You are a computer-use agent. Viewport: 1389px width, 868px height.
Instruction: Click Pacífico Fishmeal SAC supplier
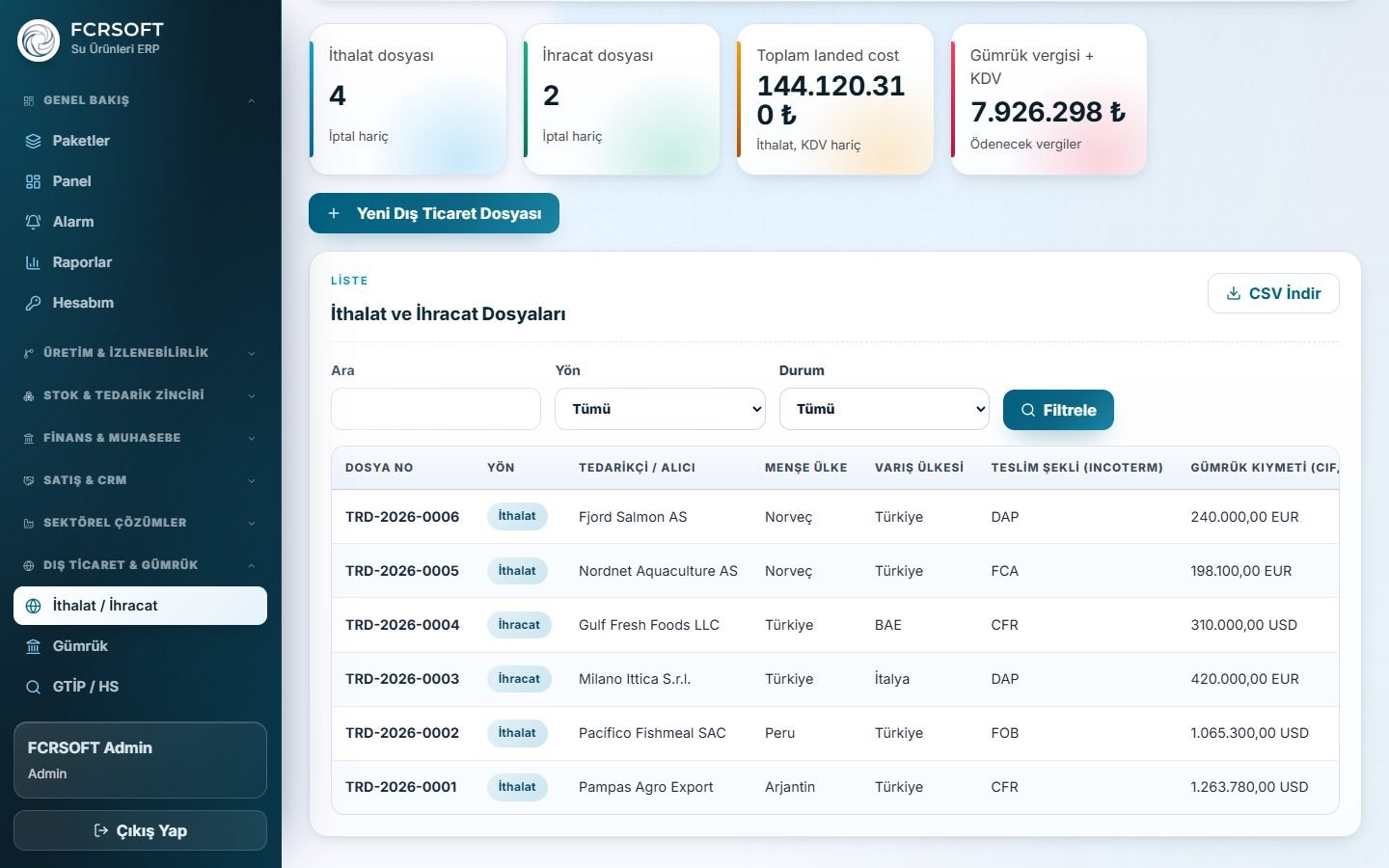coord(652,733)
